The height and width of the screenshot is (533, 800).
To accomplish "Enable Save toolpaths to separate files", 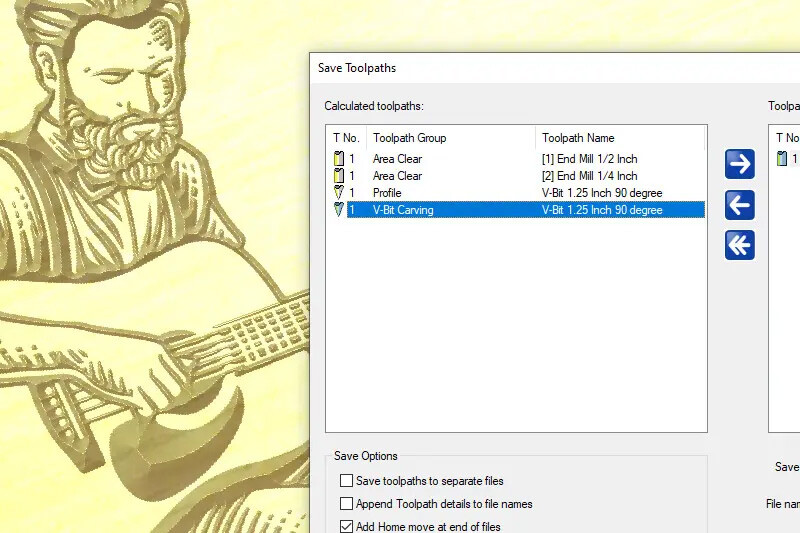I will pyautogui.click(x=347, y=481).
